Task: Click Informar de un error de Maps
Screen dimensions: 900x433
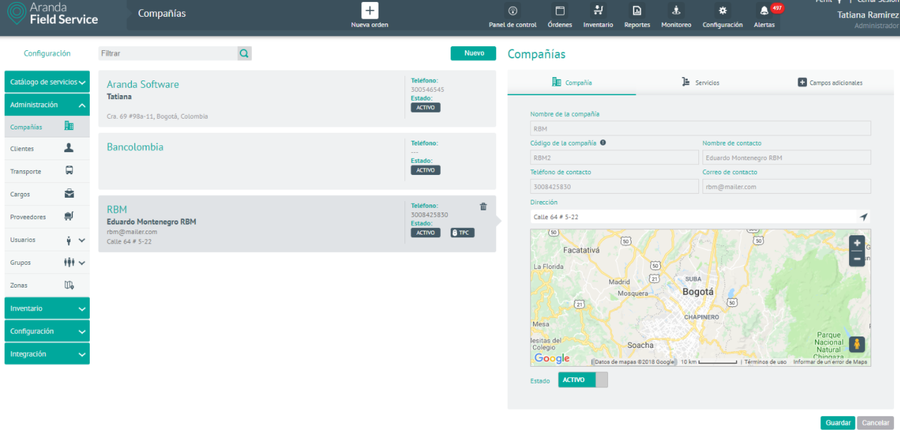Action: 830,362
